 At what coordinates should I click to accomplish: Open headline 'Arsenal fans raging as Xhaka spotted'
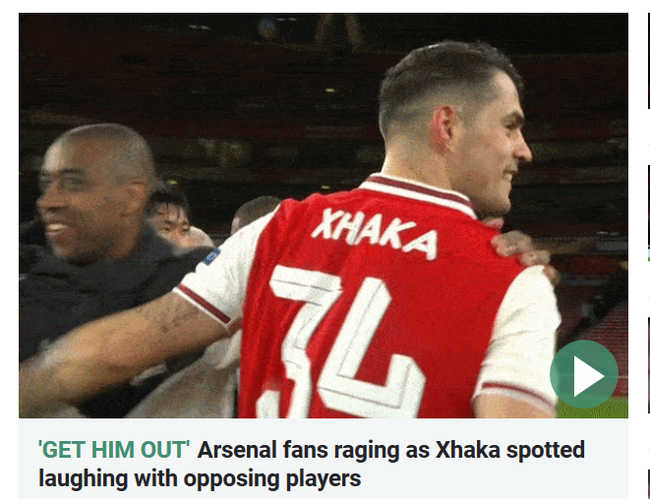[x=391, y=450]
